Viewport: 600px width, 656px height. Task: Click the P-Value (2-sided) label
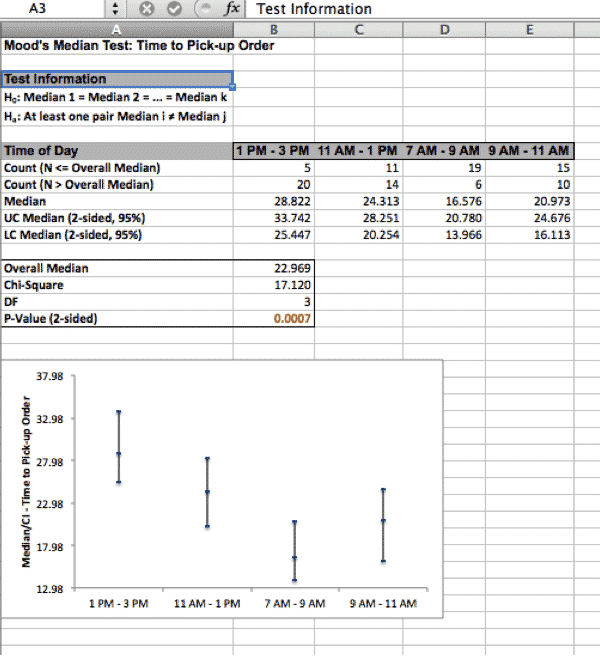coord(50,319)
